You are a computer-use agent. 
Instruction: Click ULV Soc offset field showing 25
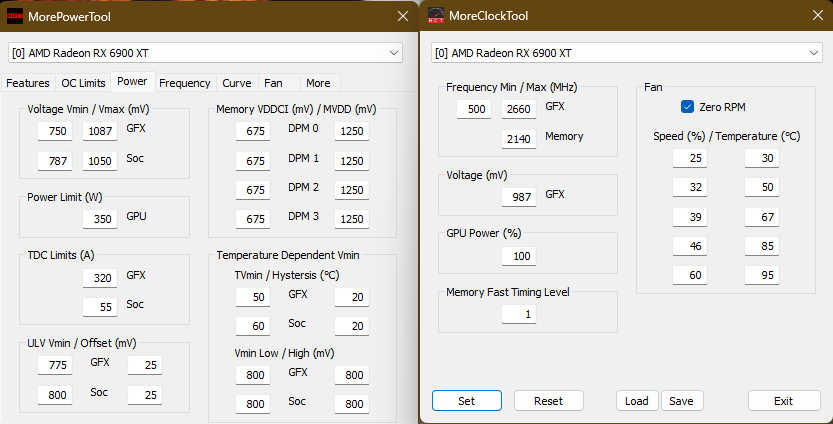[x=145, y=395]
